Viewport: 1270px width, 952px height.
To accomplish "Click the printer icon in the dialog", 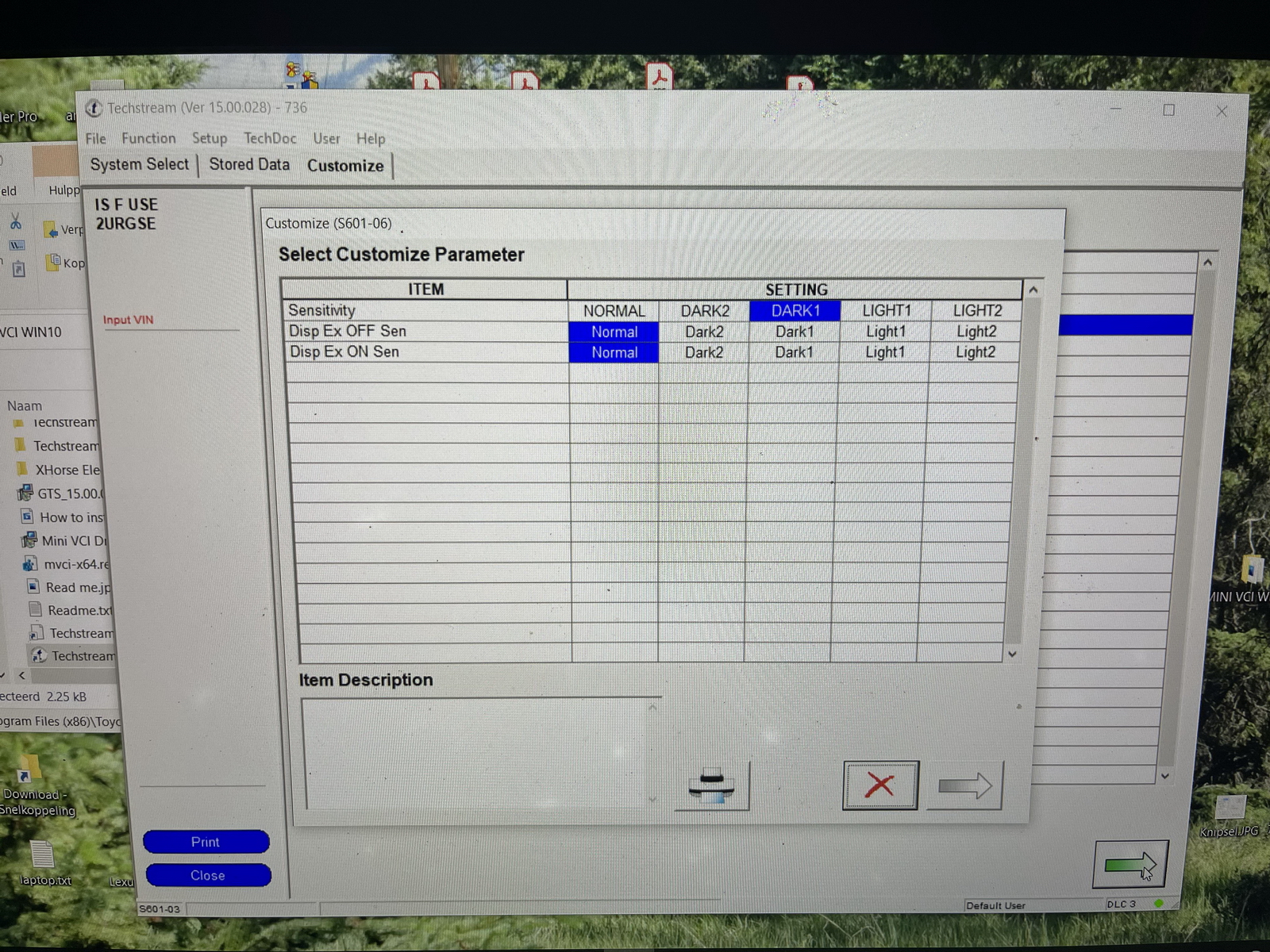I will [x=712, y=786].
